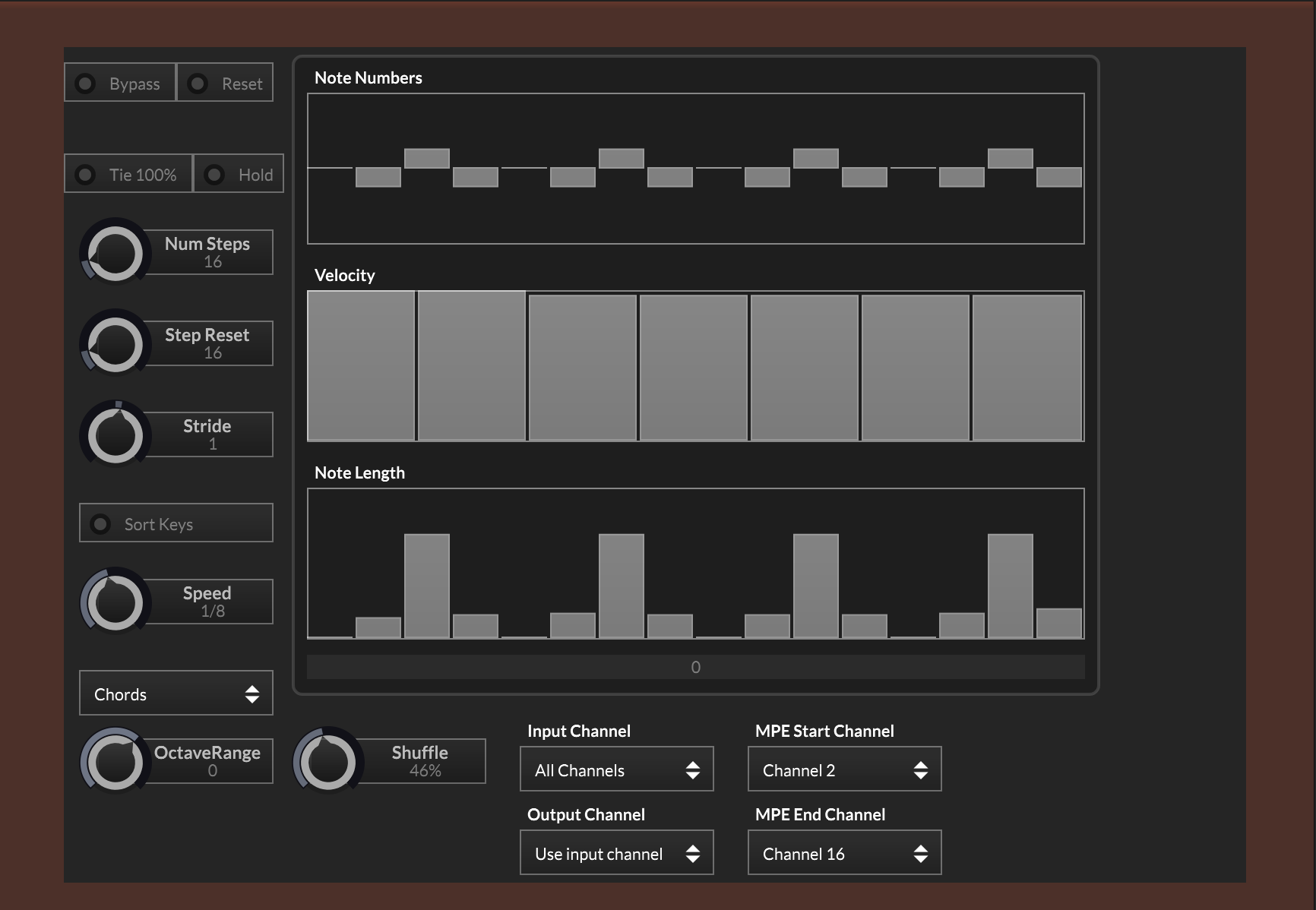The height and width of the screenshot is (910, 1316).
Task: Click the value readout showing 0
Action: pos(696,667)
